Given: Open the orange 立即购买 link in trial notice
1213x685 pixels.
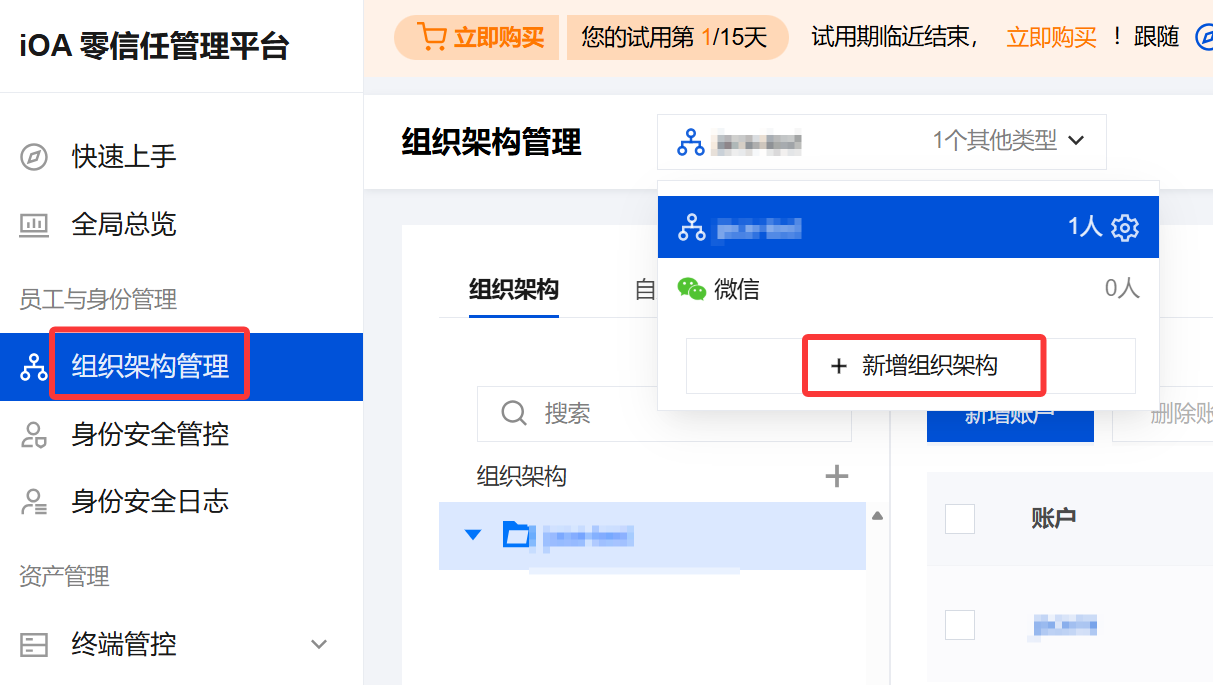Looking at the screenshot, I should [x=1051, y=38].
